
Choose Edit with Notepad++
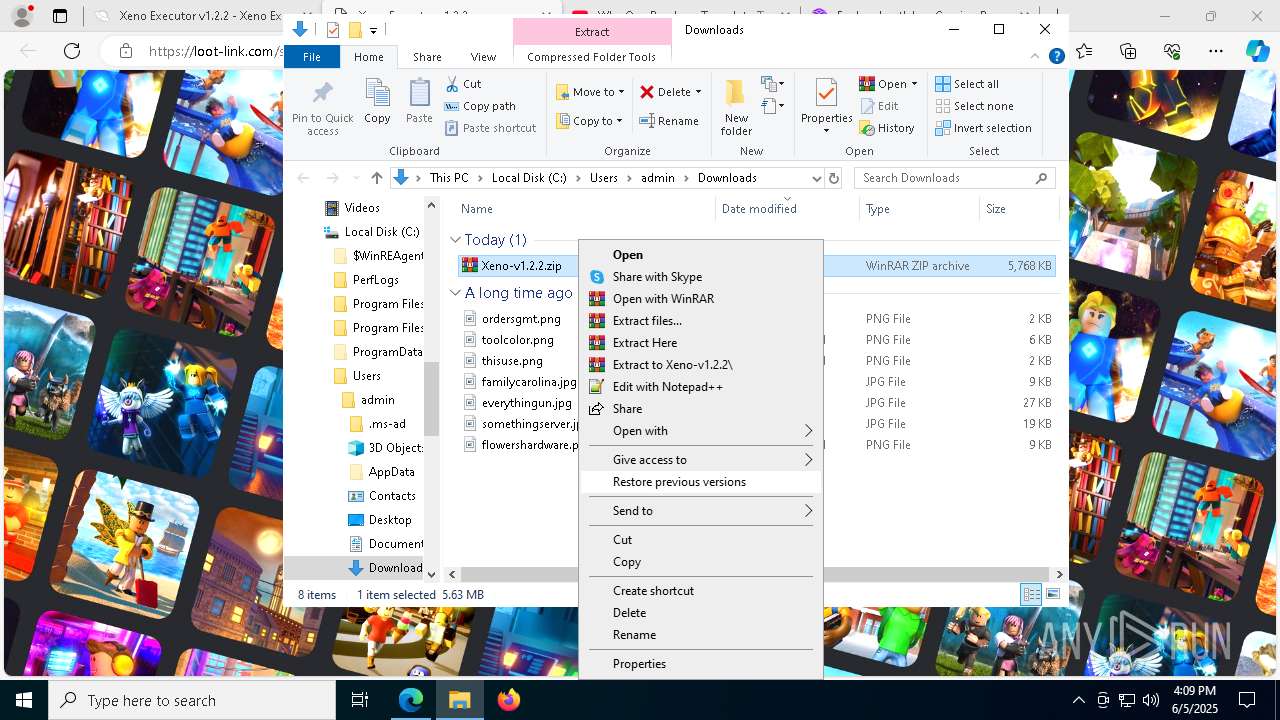(700, 387)
